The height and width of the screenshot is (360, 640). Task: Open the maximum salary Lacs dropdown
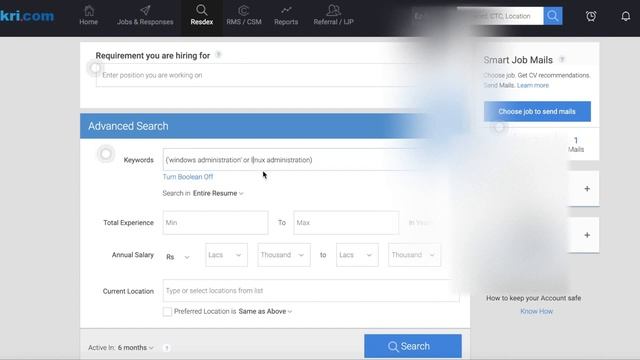pos(357,255)
